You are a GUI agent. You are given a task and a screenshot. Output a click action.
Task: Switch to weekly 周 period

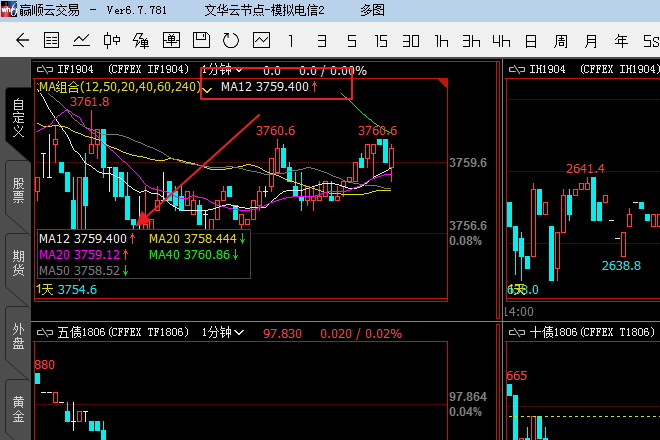pyautogui.click(x=561, y=41)
